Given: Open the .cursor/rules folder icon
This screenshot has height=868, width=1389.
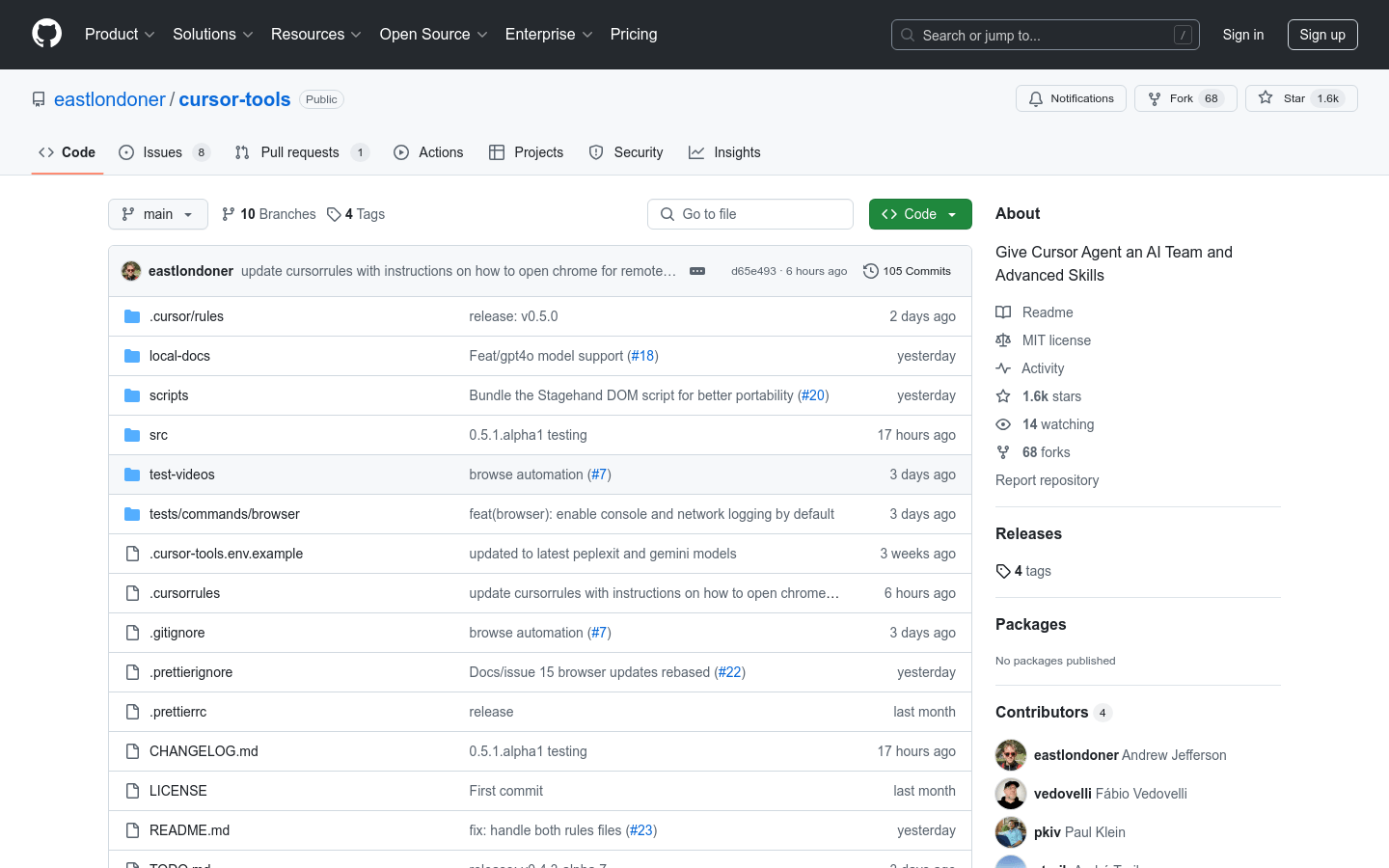Looking at the screenshot, I should point(132,316).
